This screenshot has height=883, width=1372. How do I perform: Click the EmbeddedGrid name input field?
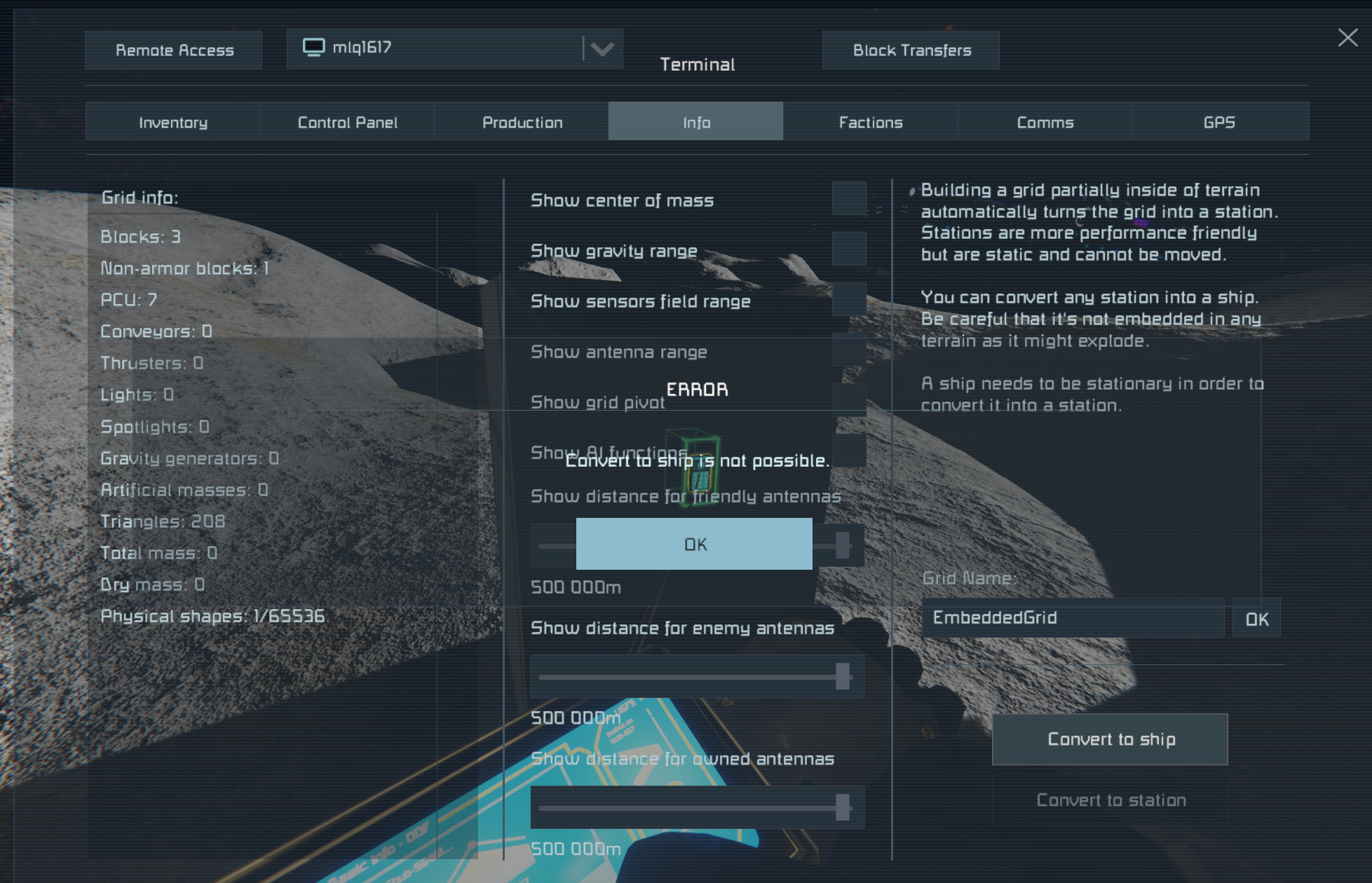(x=1073, y=618)
